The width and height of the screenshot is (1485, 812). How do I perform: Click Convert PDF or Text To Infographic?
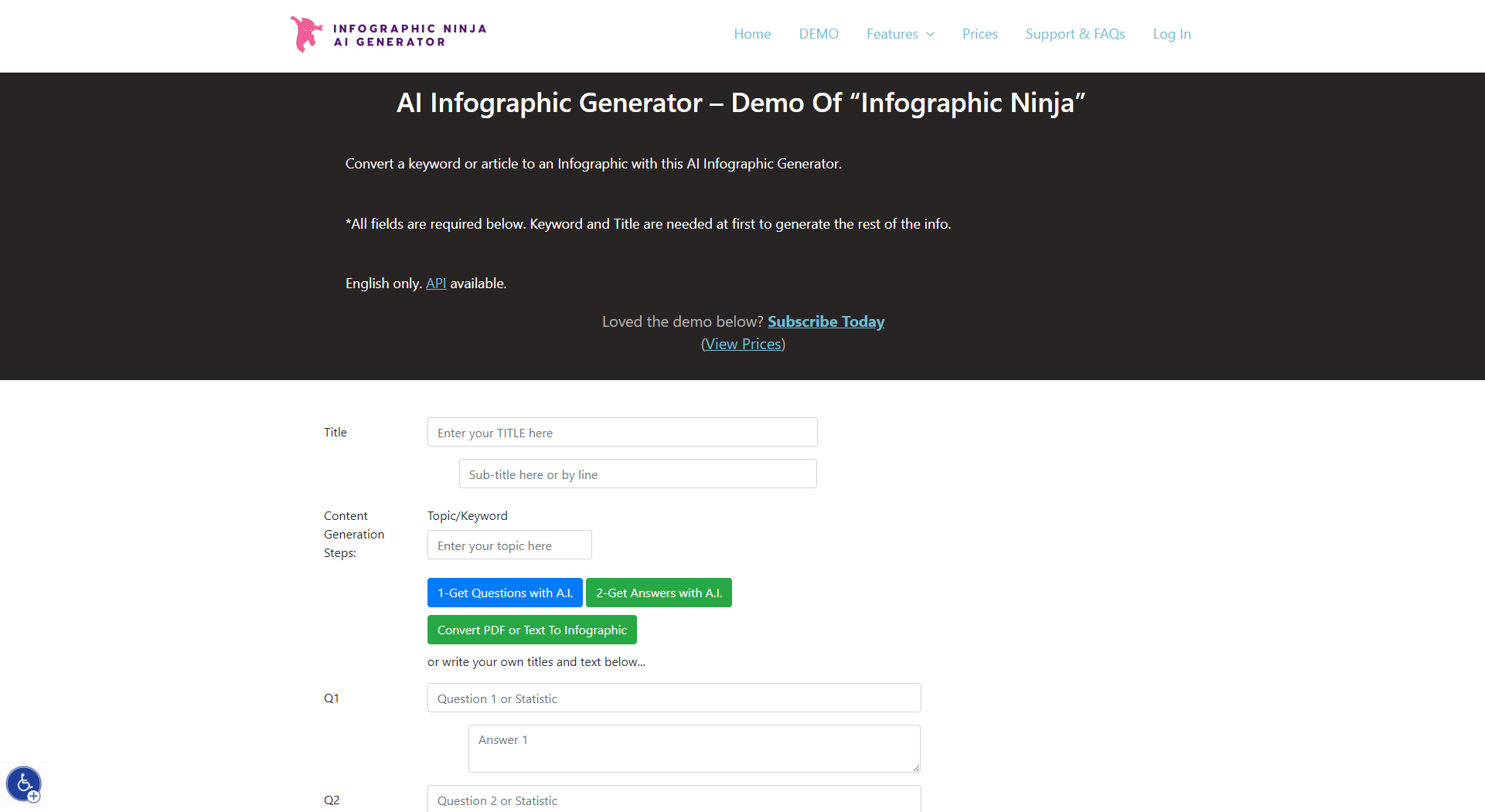[x=531, y=630]
